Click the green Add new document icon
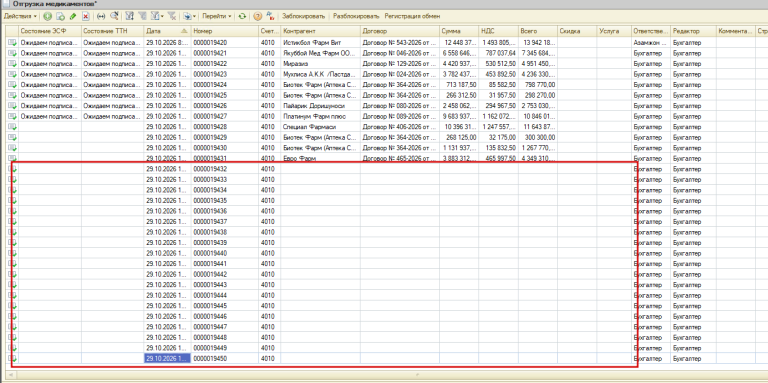Viewport: 768px width, 383px height. tap(48, 16)
